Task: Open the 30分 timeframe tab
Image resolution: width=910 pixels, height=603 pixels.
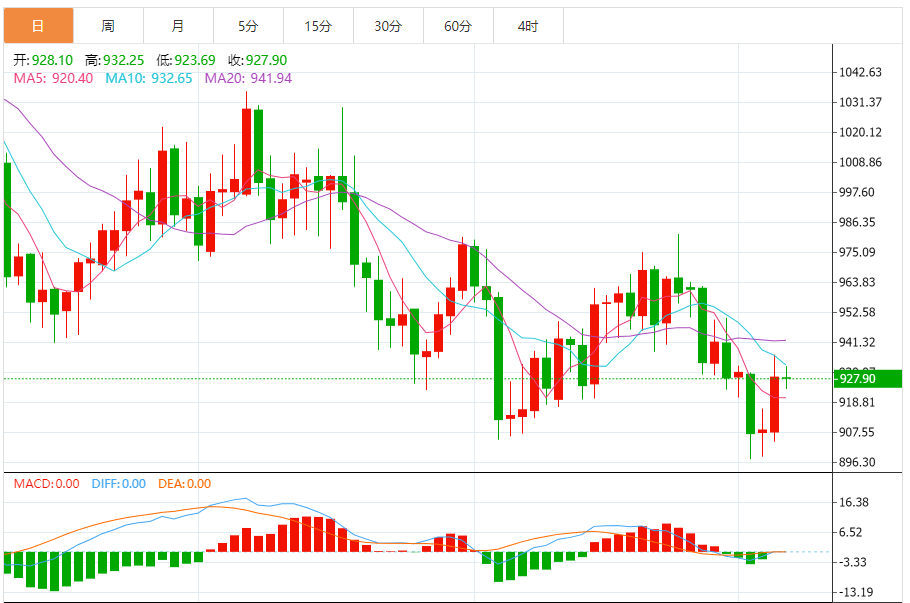Action: (389, 26)
